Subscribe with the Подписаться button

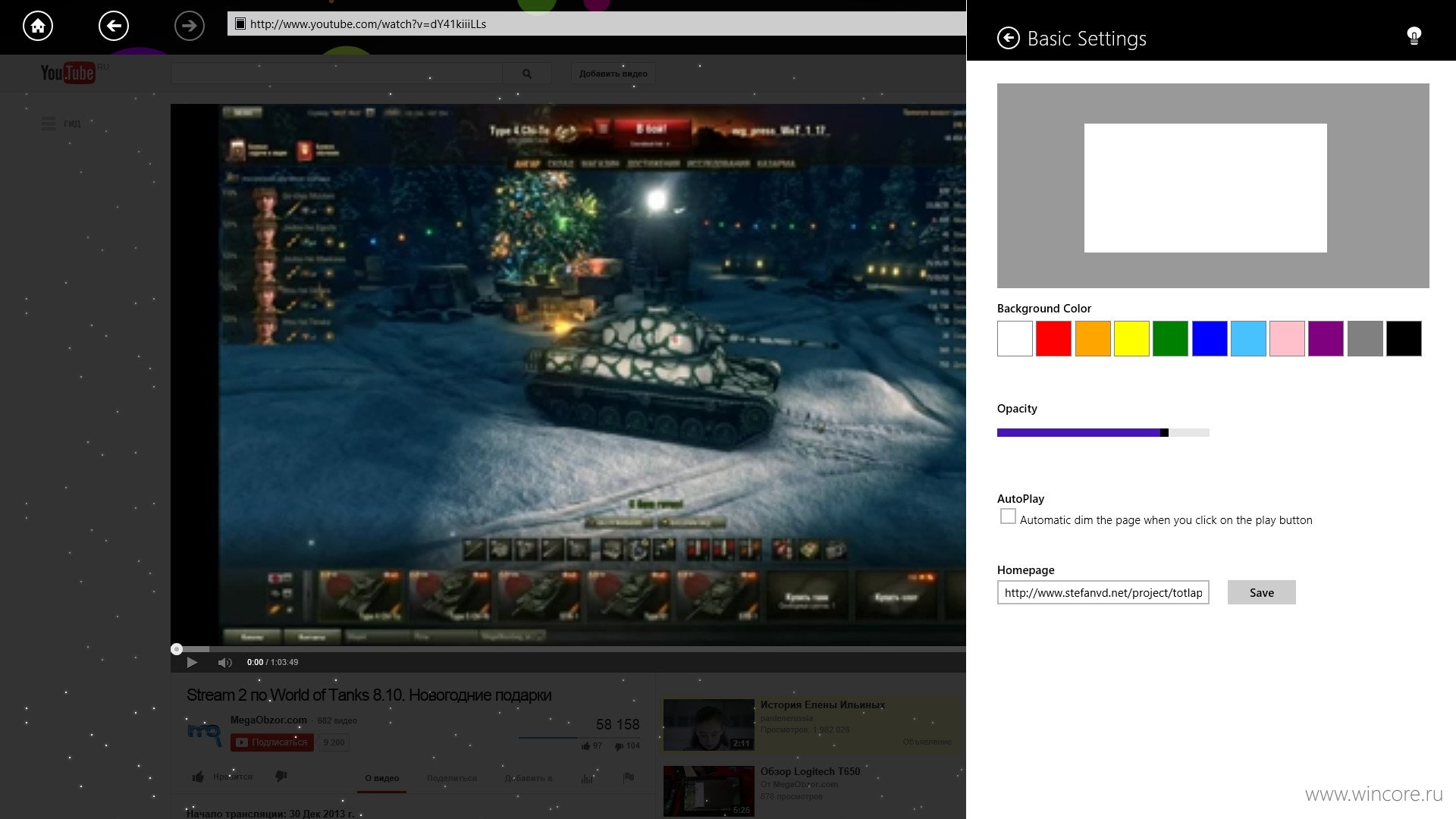(272, 742)
